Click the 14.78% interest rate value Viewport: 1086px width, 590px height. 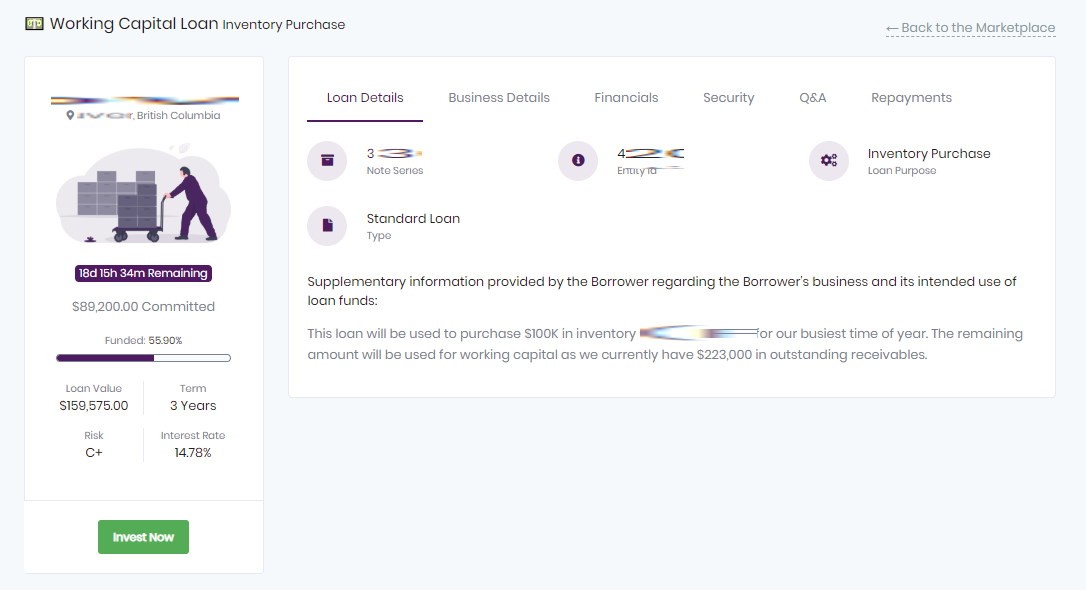point(193,453)
